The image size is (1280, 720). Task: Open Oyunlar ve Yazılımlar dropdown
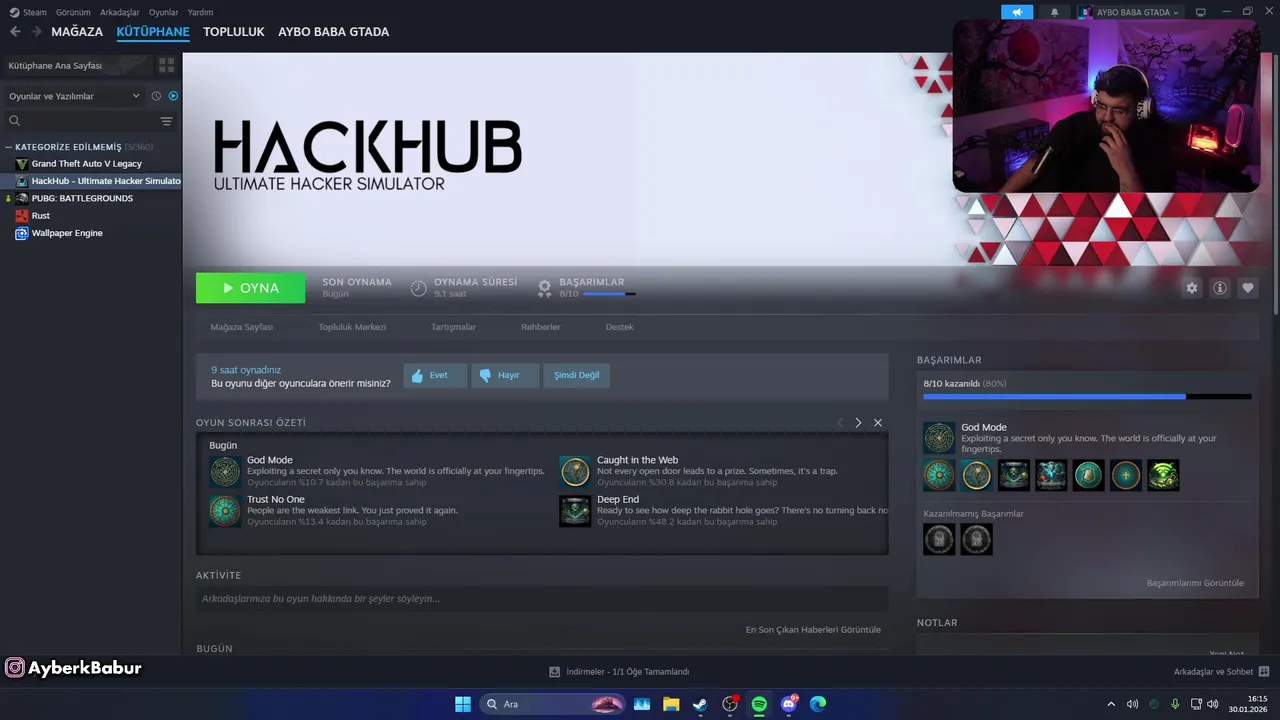74,96
